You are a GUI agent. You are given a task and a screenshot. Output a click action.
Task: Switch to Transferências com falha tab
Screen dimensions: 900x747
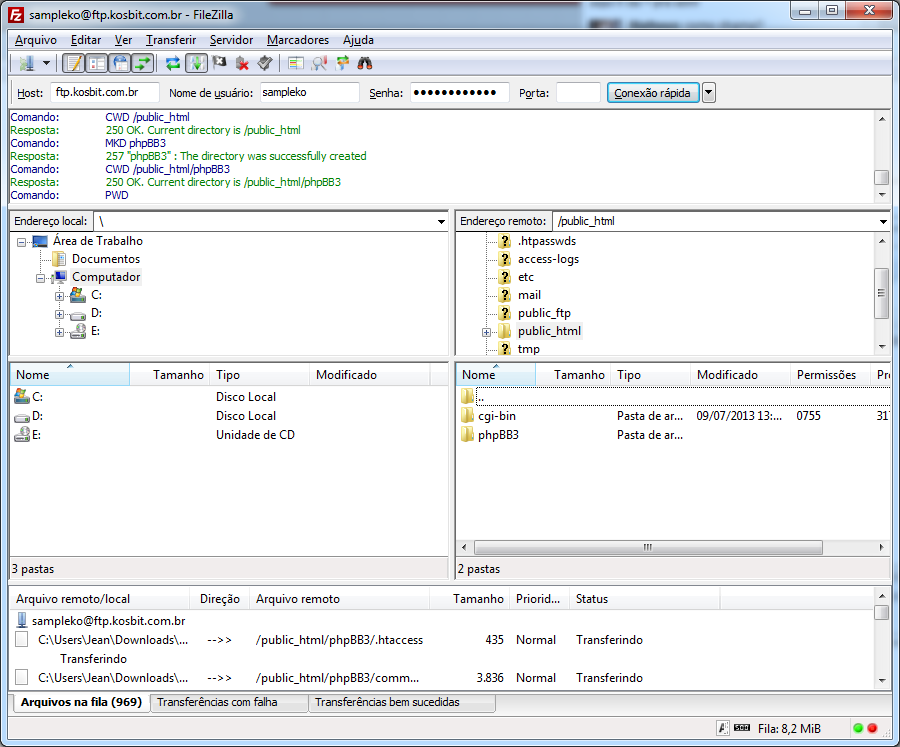230,702
